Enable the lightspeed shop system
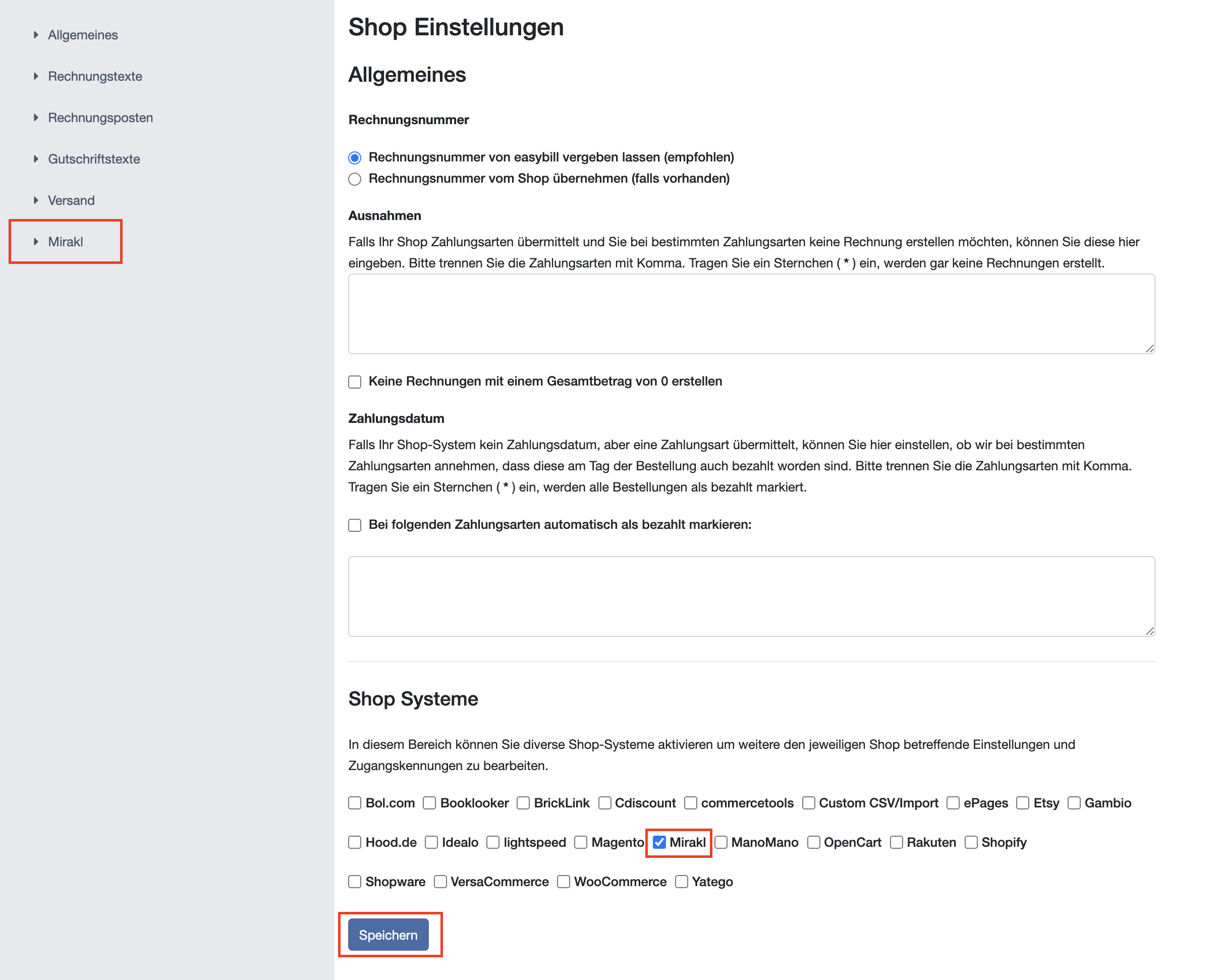The height and width of the screenshot is (980, 1222). pyautogui.click(x=493, y=842)
